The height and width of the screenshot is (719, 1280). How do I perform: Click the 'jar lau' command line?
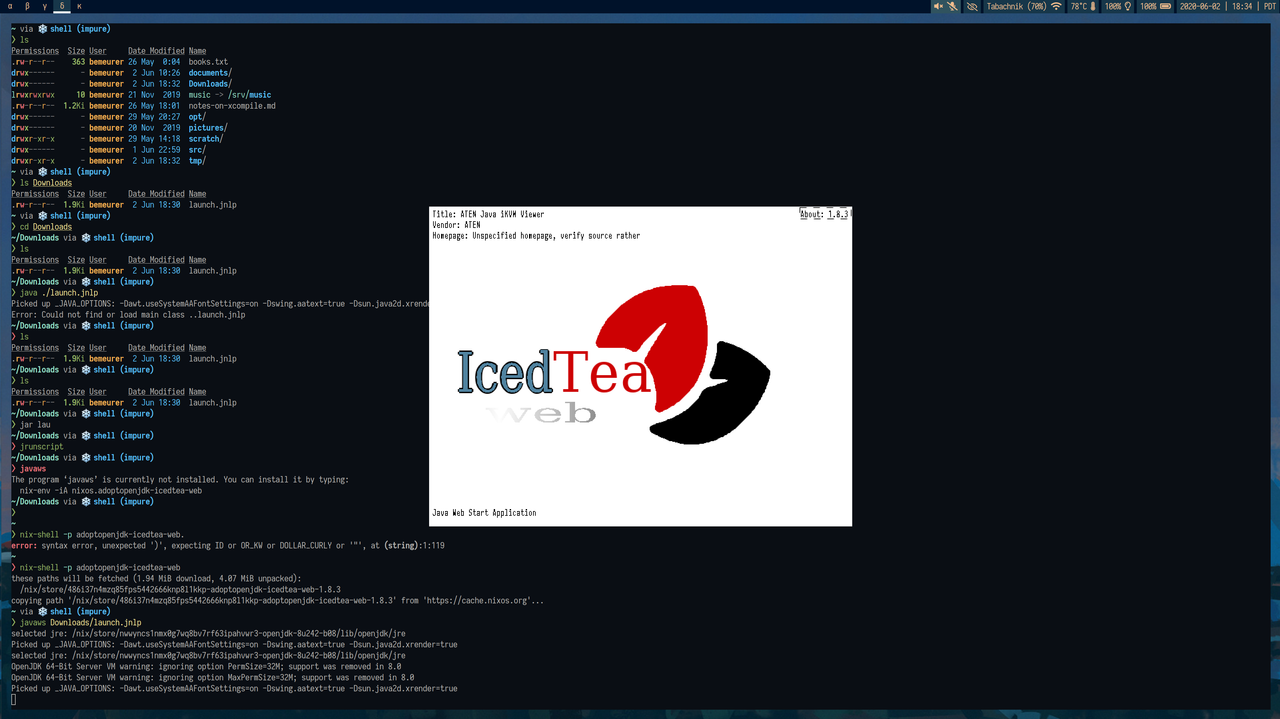35,425
